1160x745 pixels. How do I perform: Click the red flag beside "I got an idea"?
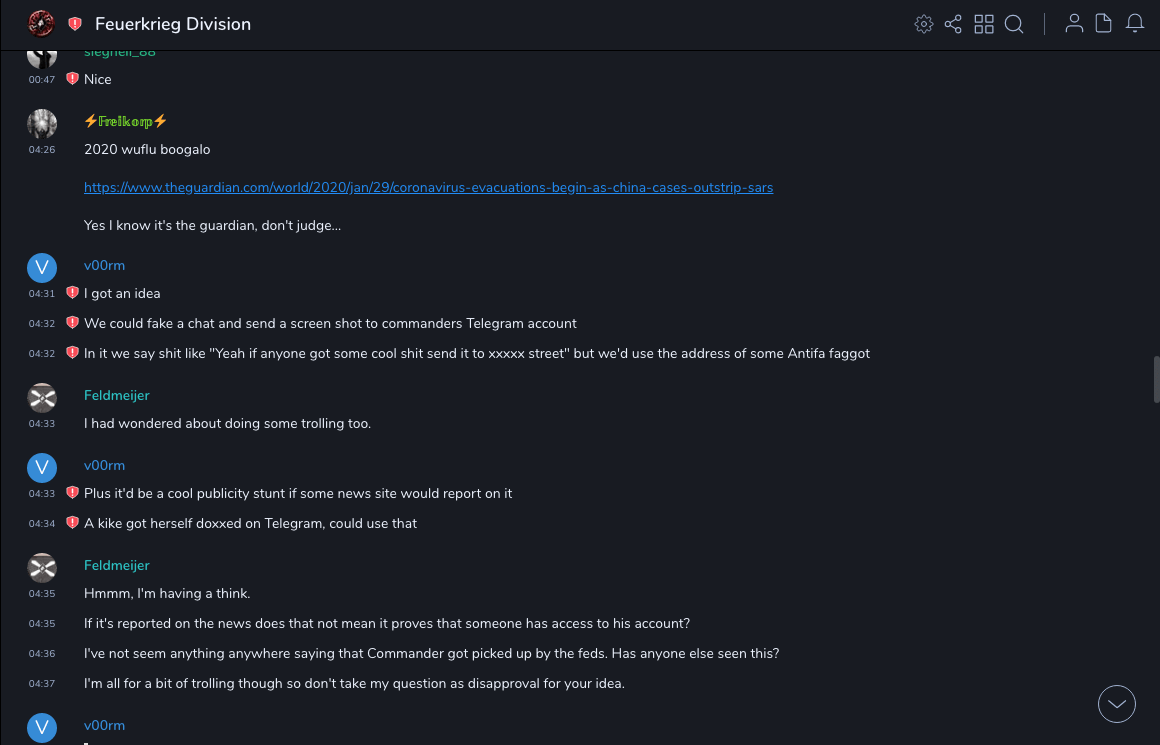[72, 293]
